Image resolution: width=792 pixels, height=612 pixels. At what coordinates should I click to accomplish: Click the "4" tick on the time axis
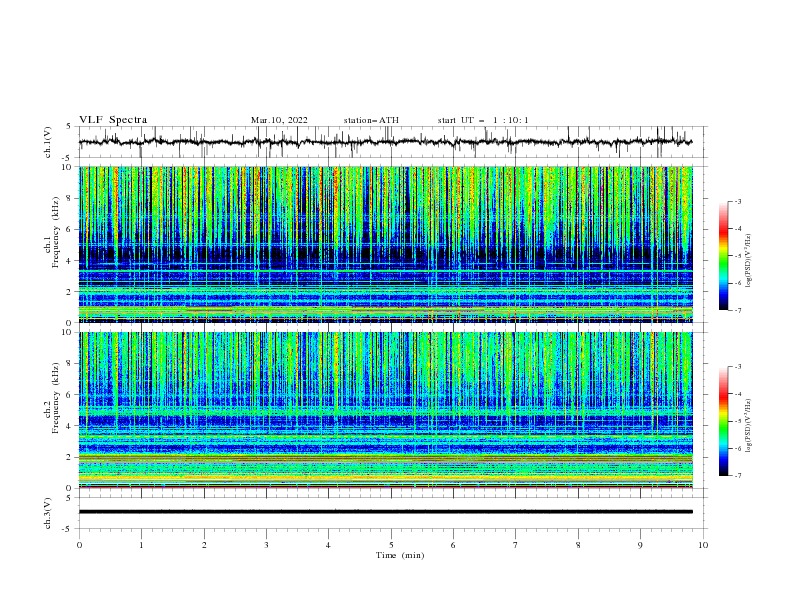point(328,545)
